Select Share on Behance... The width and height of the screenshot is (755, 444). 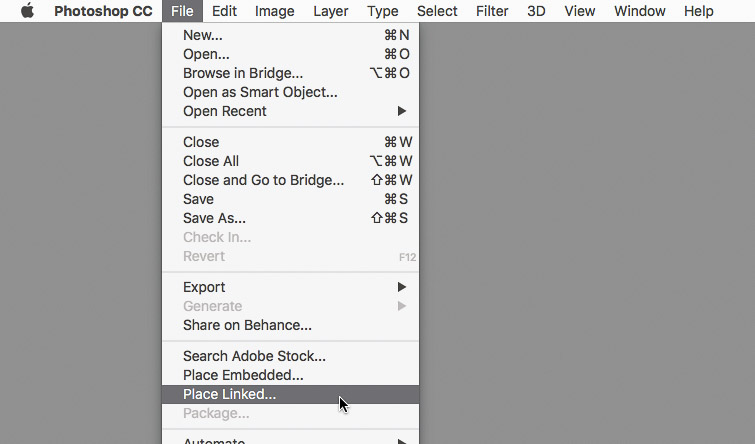291,325
